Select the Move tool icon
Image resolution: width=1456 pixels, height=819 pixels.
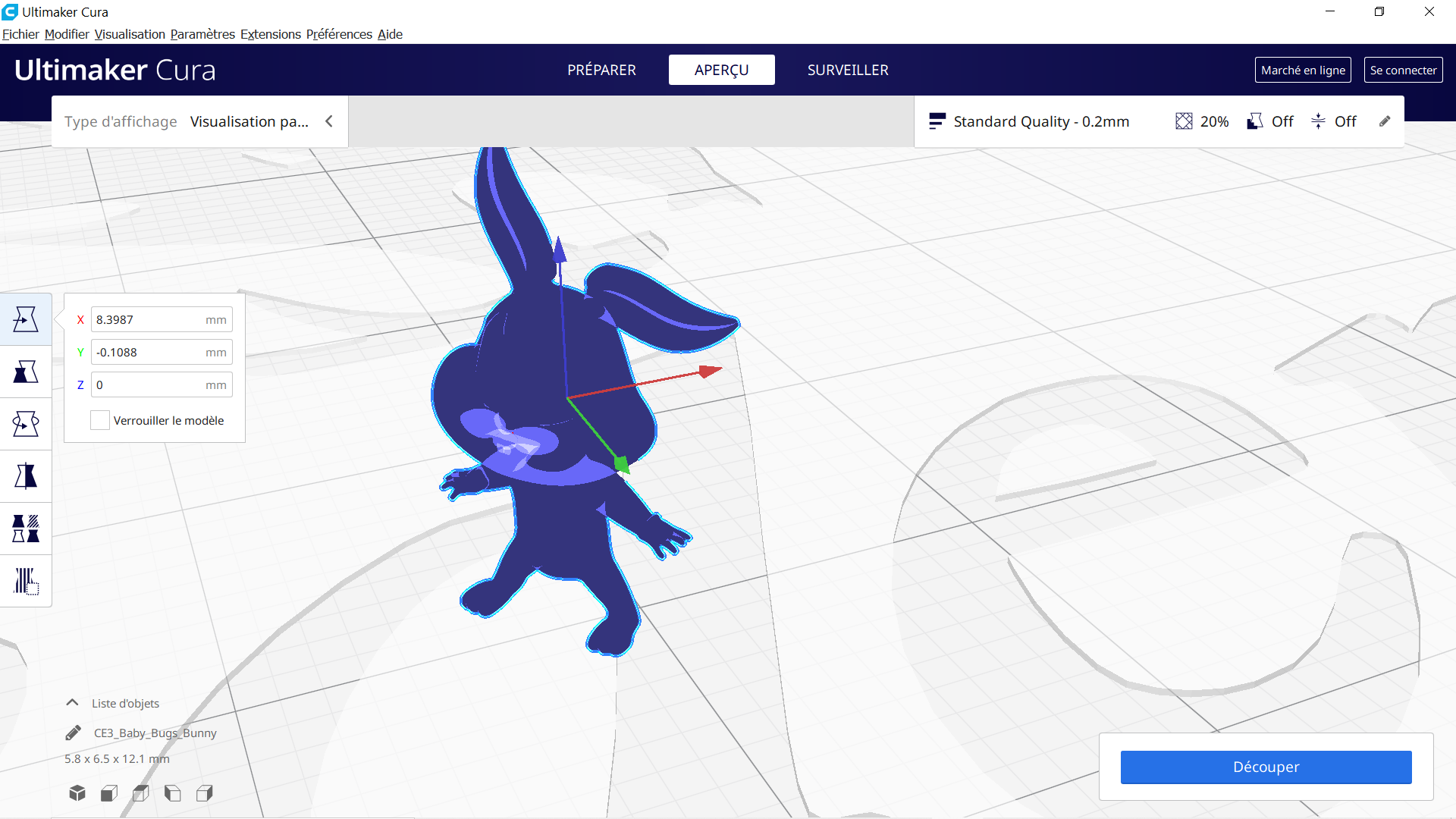tap(26, 319)
